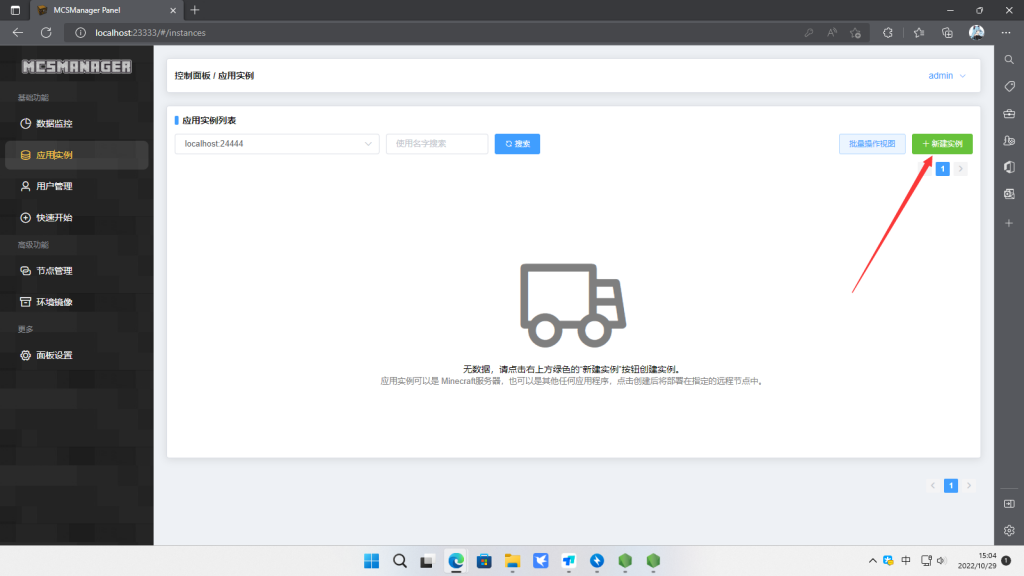
Task: Open Edge sidebar games icon
Action: (x=1009, y=140)
